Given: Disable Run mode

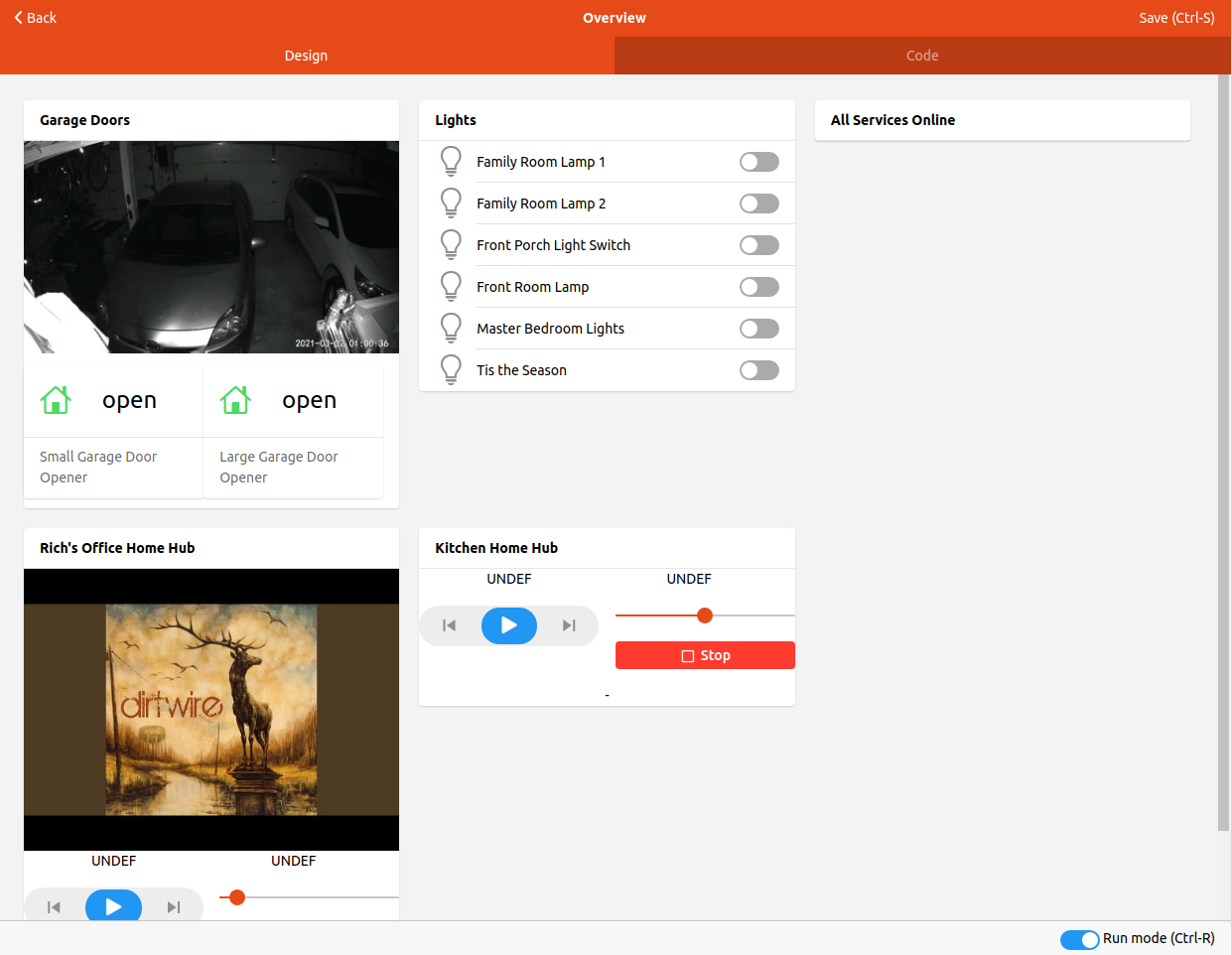Looking at the screenshot, I should (x=1079, y=938).
